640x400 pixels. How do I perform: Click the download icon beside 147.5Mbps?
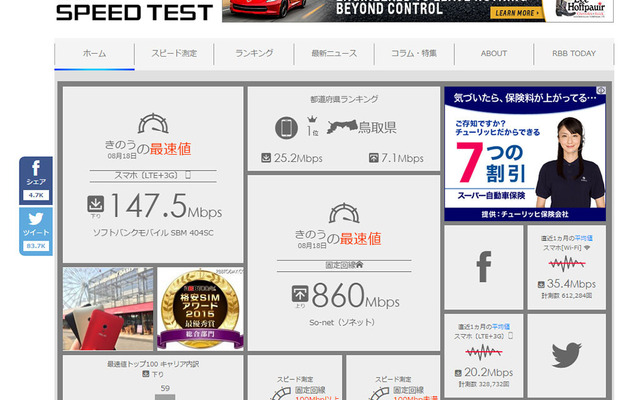pyautogui.click(x=96, y=204)
